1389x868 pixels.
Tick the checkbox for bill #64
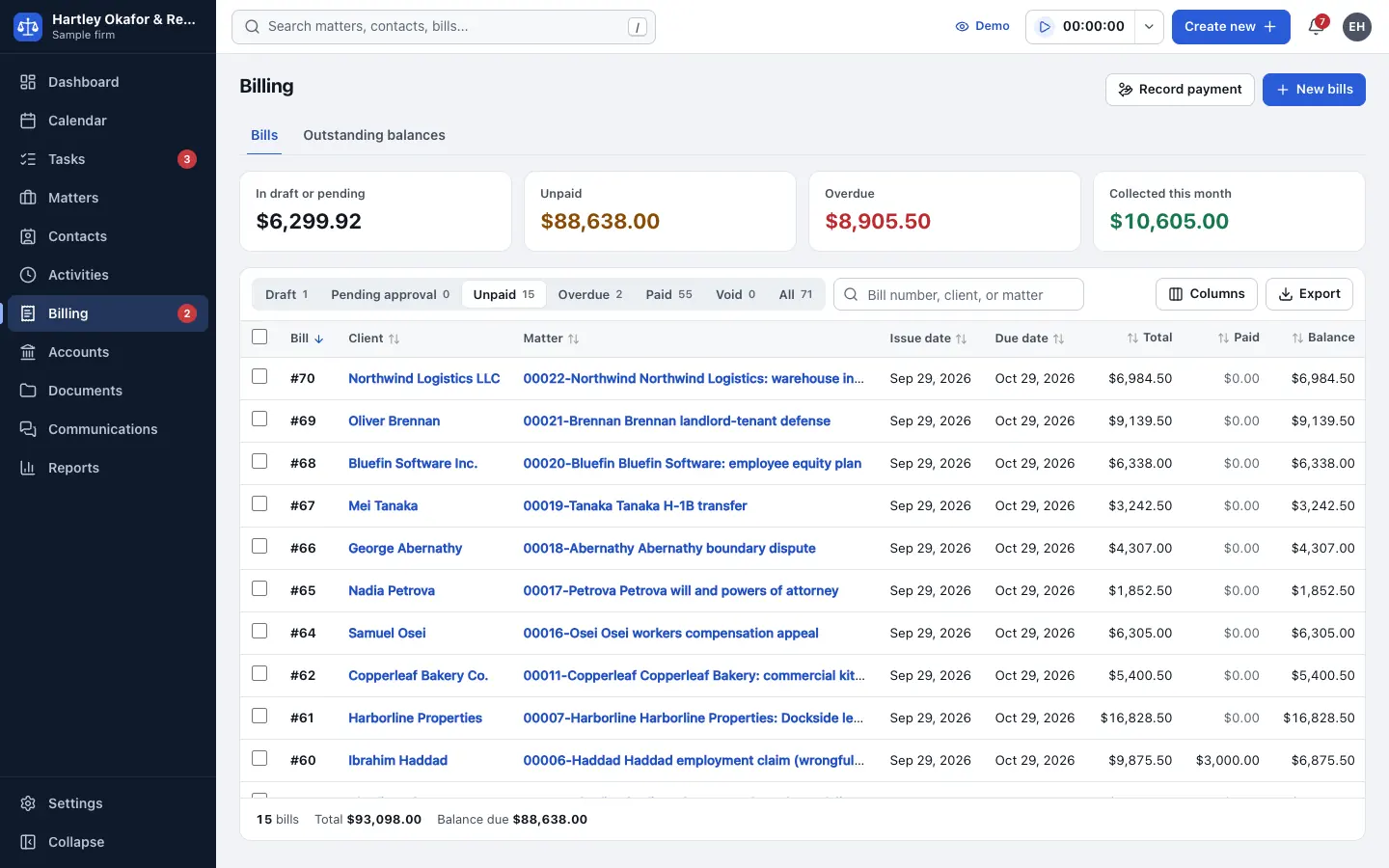point(259,631)
